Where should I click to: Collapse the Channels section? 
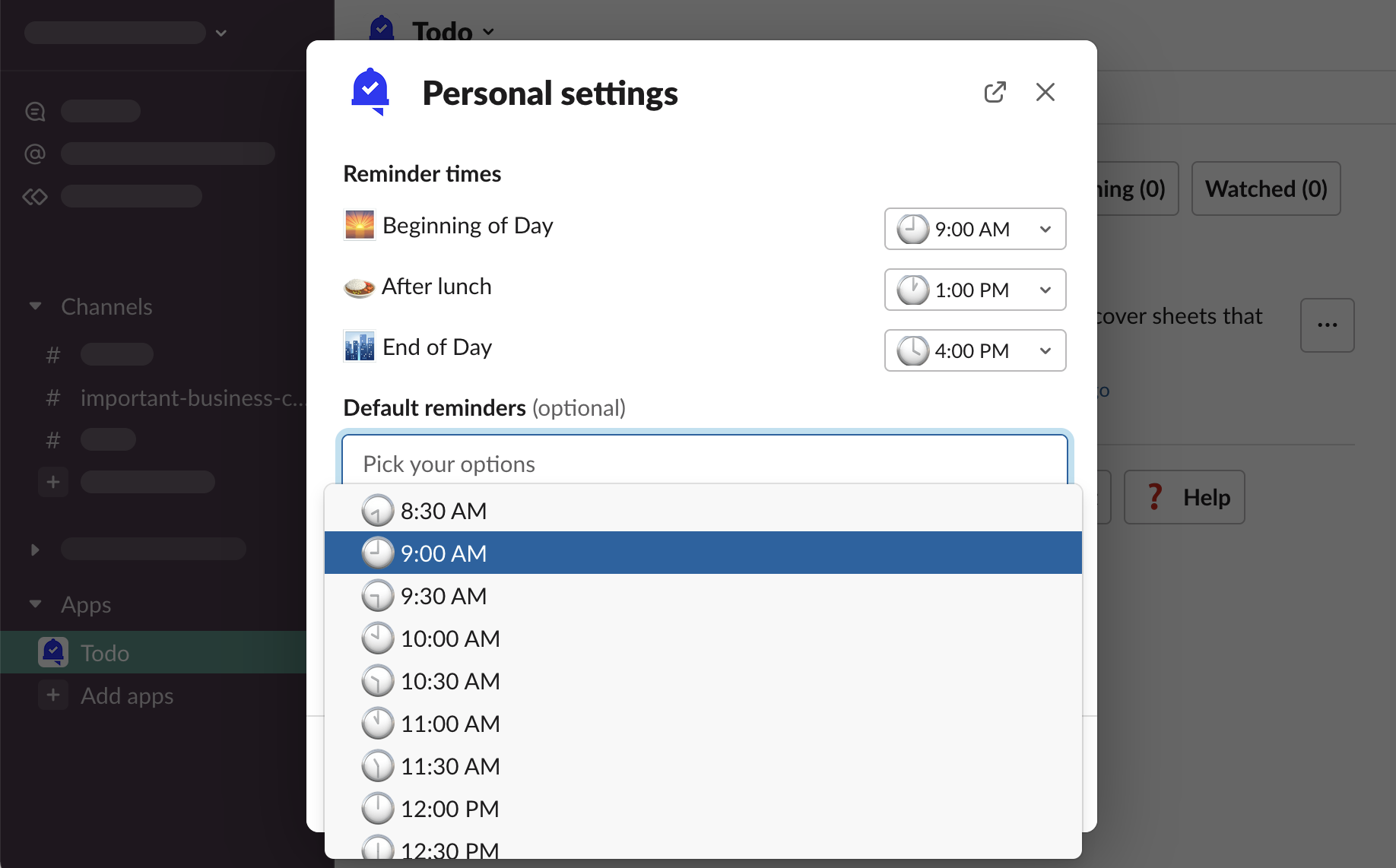click(x=35, y=306)
